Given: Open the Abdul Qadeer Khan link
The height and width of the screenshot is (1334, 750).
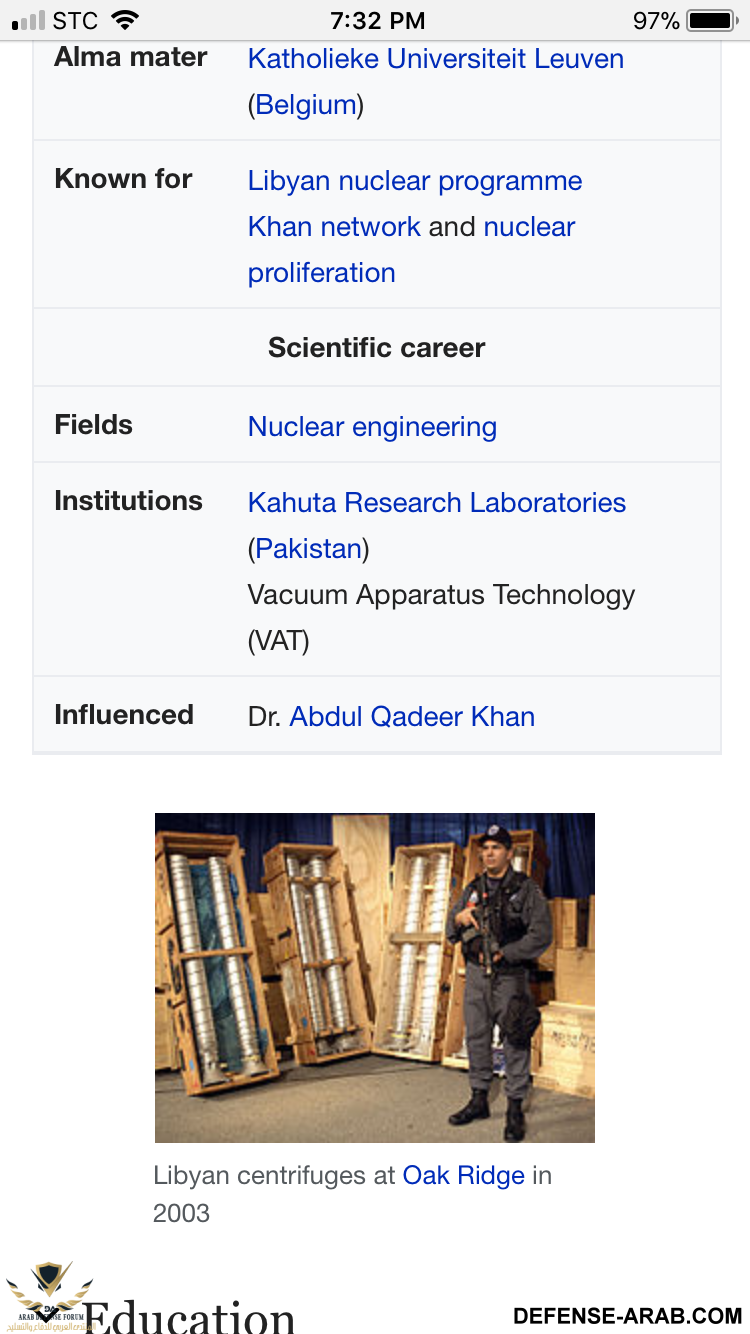Looking at the screenshot, I should 412,716.
